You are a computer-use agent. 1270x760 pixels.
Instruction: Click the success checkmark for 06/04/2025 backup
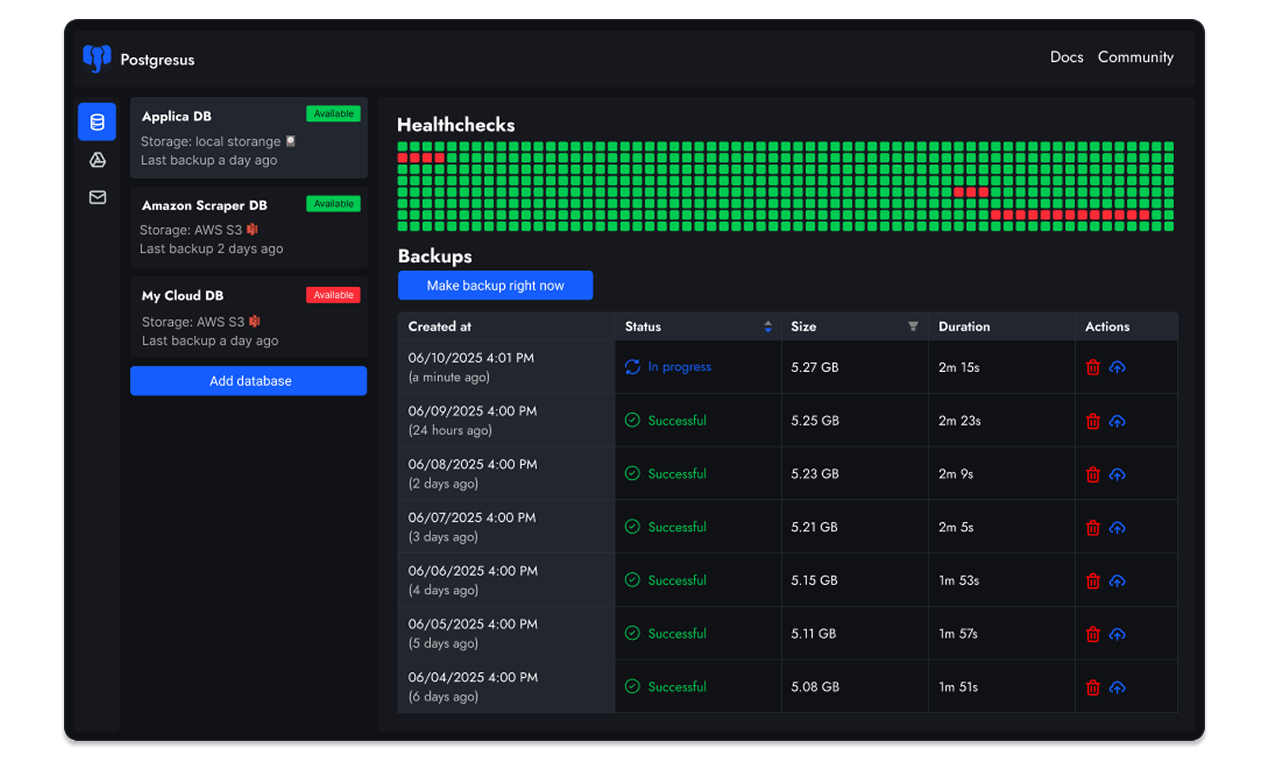(632, 687)
